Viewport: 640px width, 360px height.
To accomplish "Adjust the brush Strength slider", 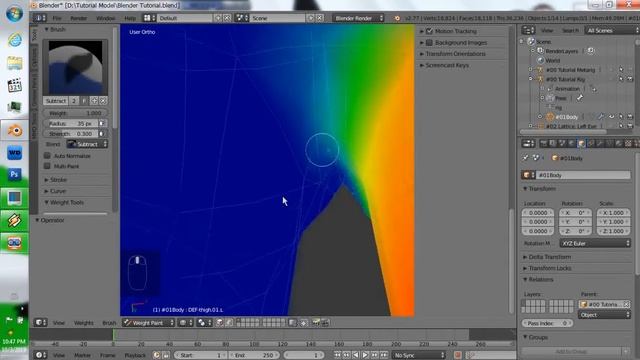I will click(70, 133).
